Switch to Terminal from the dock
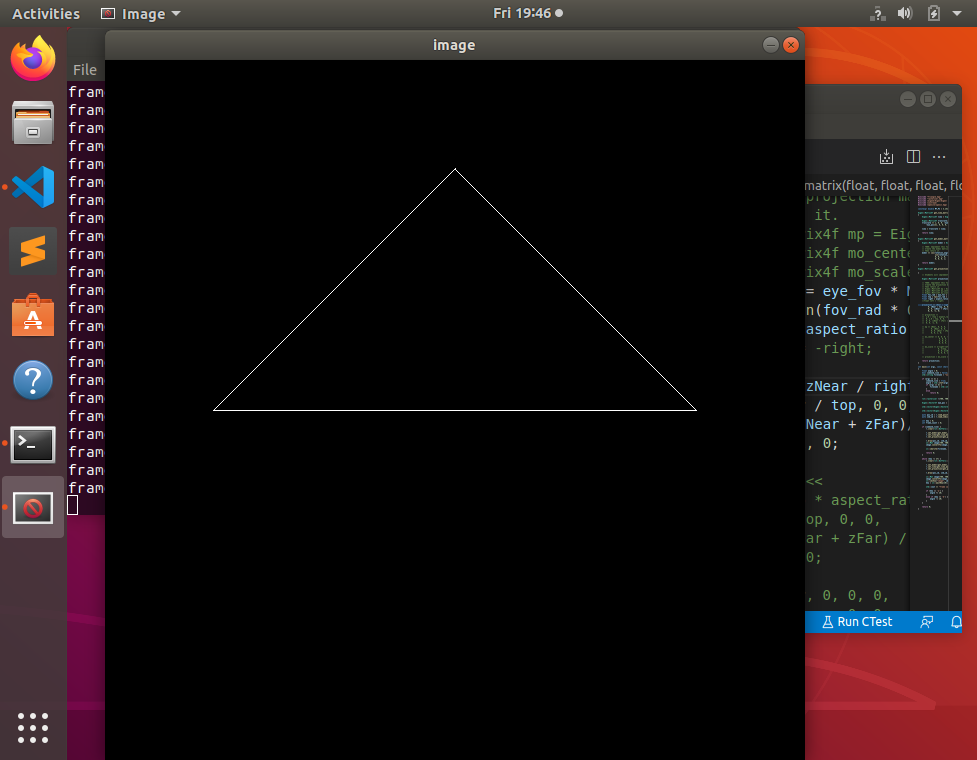977x760 pixels. coord(33,444)
